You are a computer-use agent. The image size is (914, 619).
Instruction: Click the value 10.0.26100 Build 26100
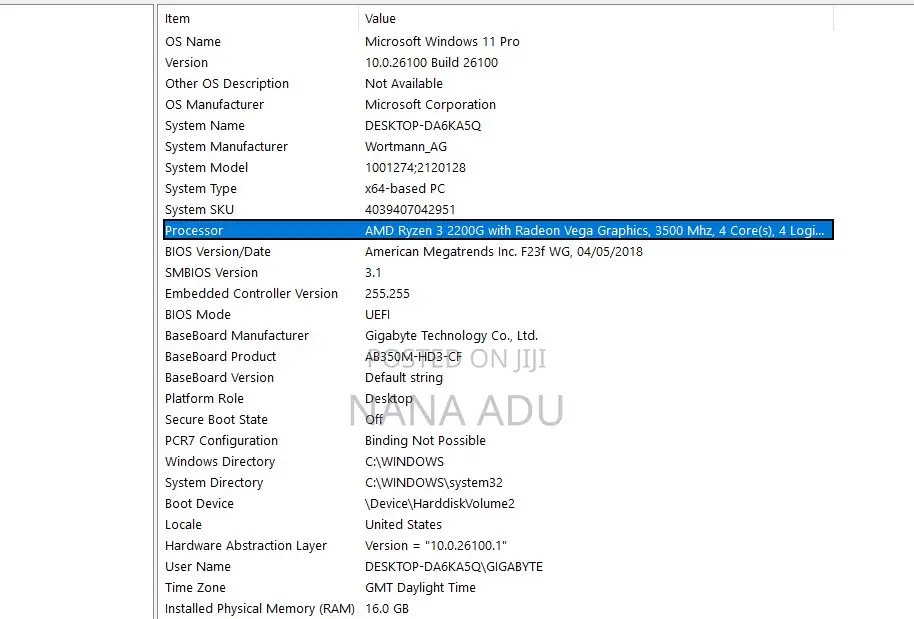(x=431, y=63)
